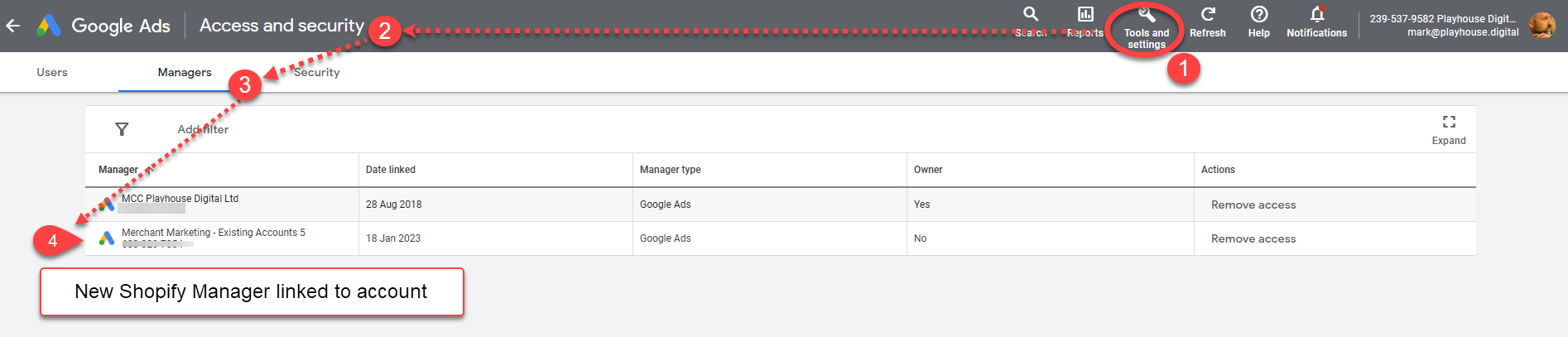Screen dimensions: 1568x337
Task: Click the 18 Jan 2023 date cell
Action: pyautogui.click(x=393, y=238)
